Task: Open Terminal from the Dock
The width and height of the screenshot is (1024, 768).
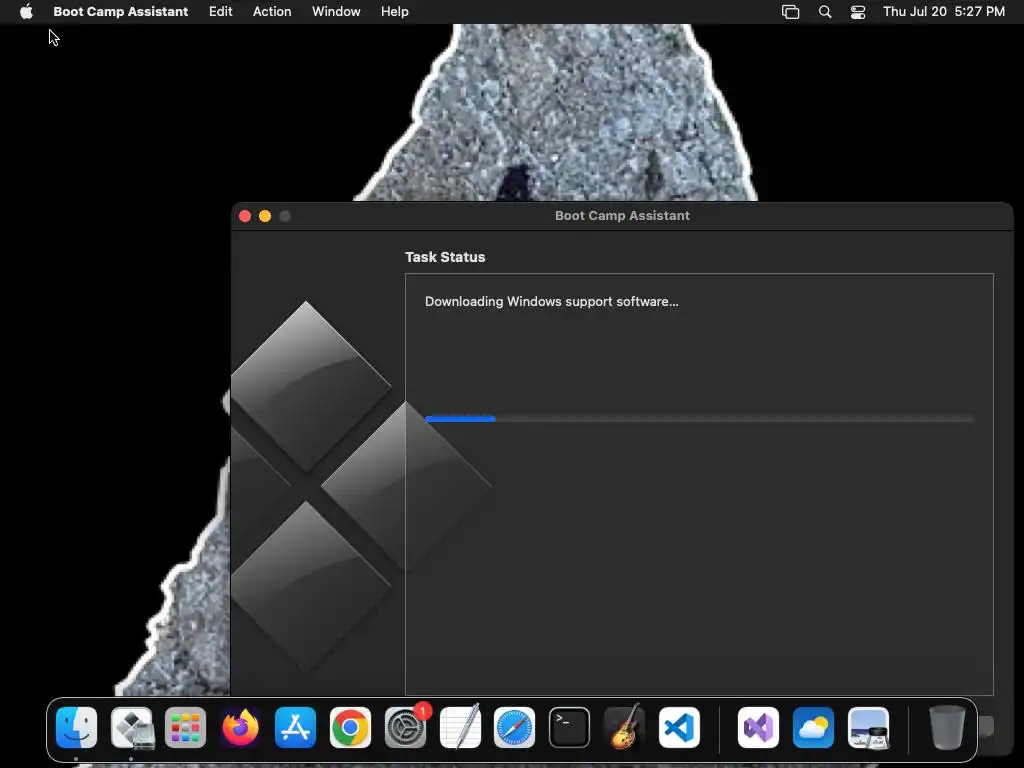Action: (x=569, y=728)
